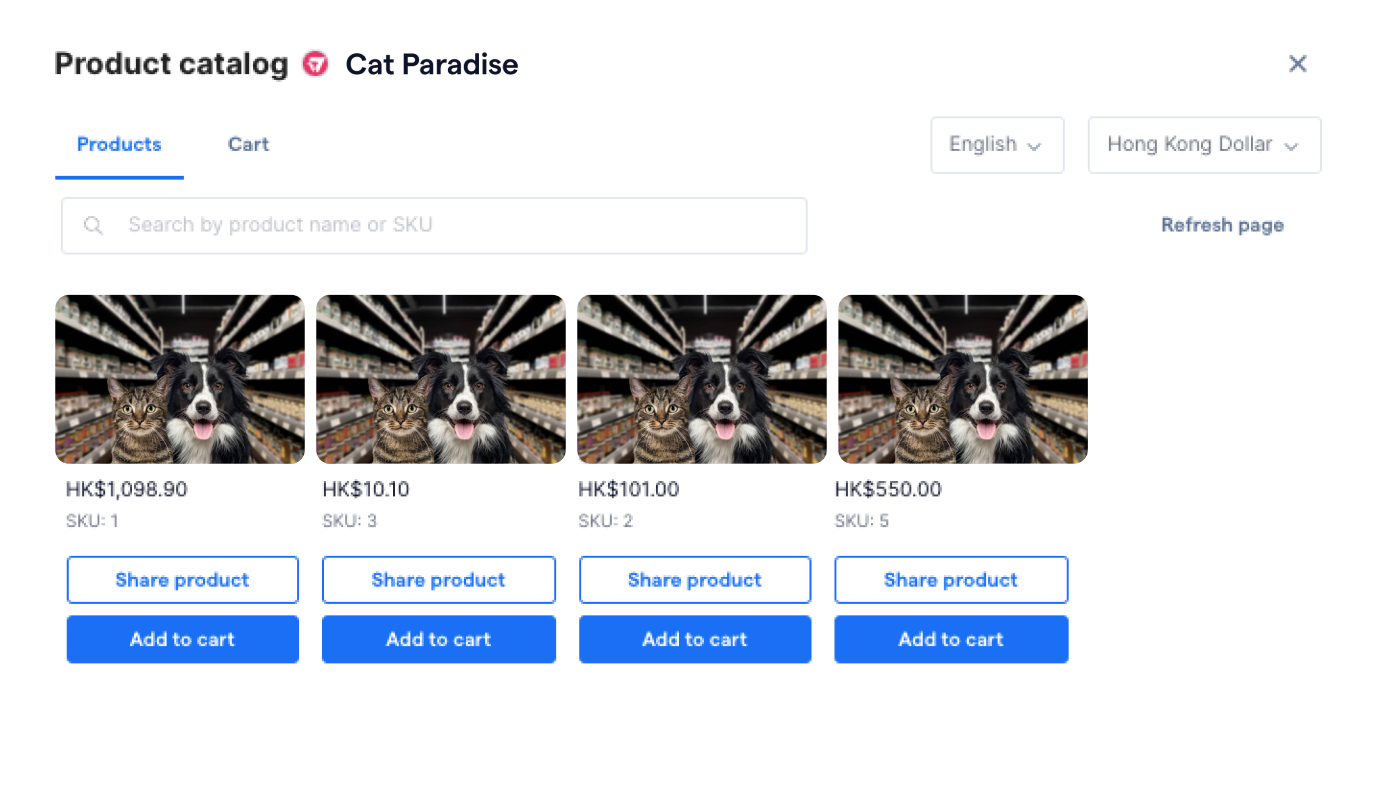Share product priced HK$10.10
This screenshot has width=1375, height=788.
click(x=439, y=580)
